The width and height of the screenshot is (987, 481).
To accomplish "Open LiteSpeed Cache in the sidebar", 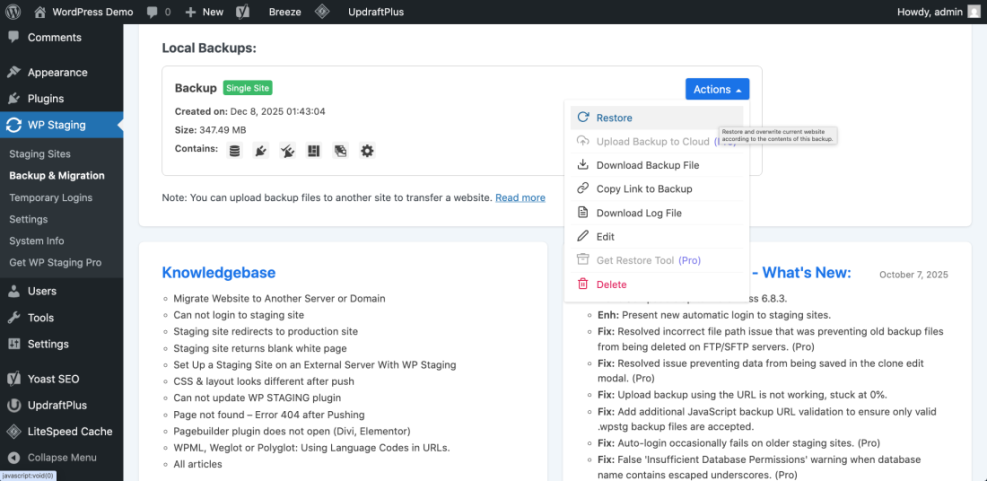I will (62, 432).
